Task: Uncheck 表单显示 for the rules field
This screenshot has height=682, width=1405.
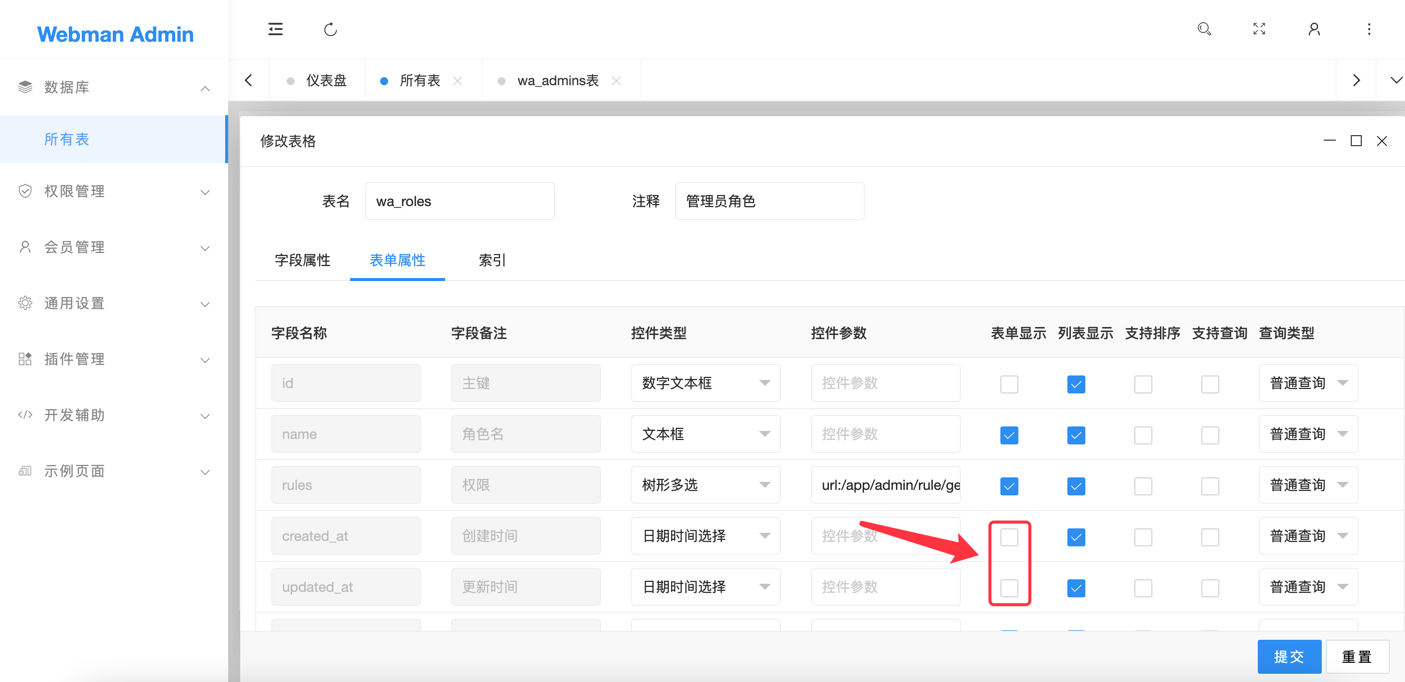Action: pyautogui.click(x=1009, y=486)
